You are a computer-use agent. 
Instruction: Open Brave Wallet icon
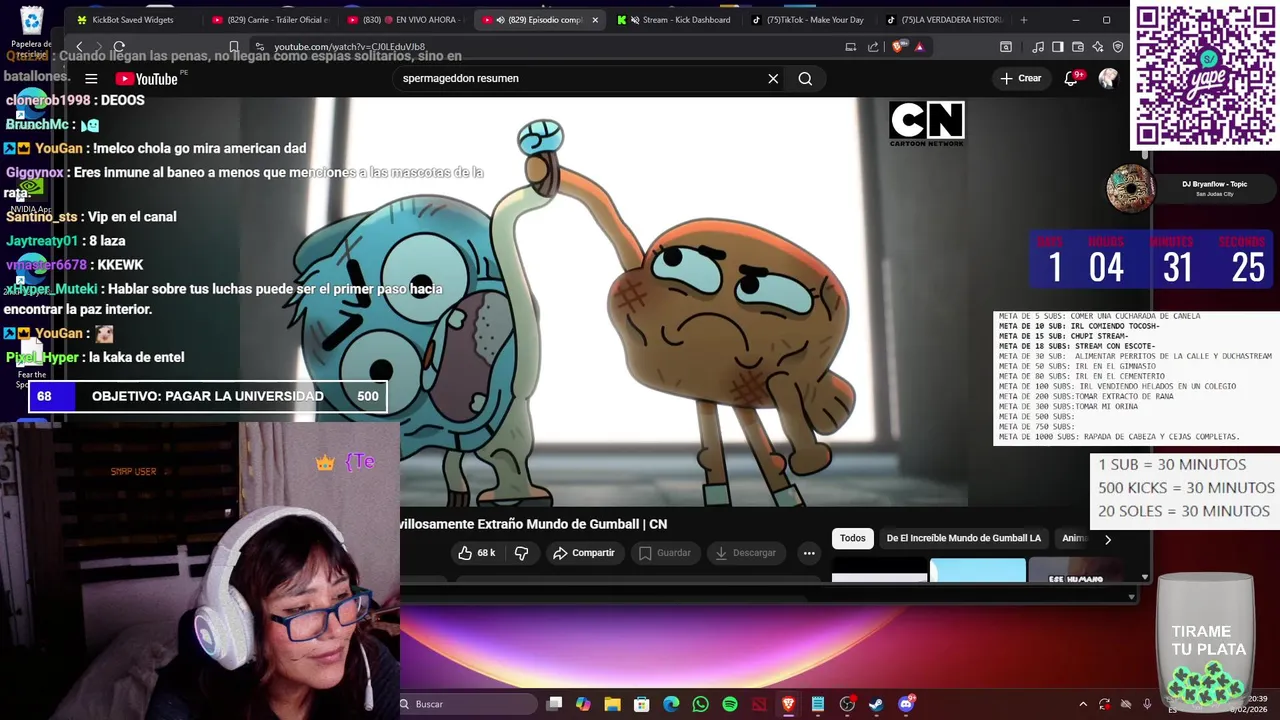1078,47
